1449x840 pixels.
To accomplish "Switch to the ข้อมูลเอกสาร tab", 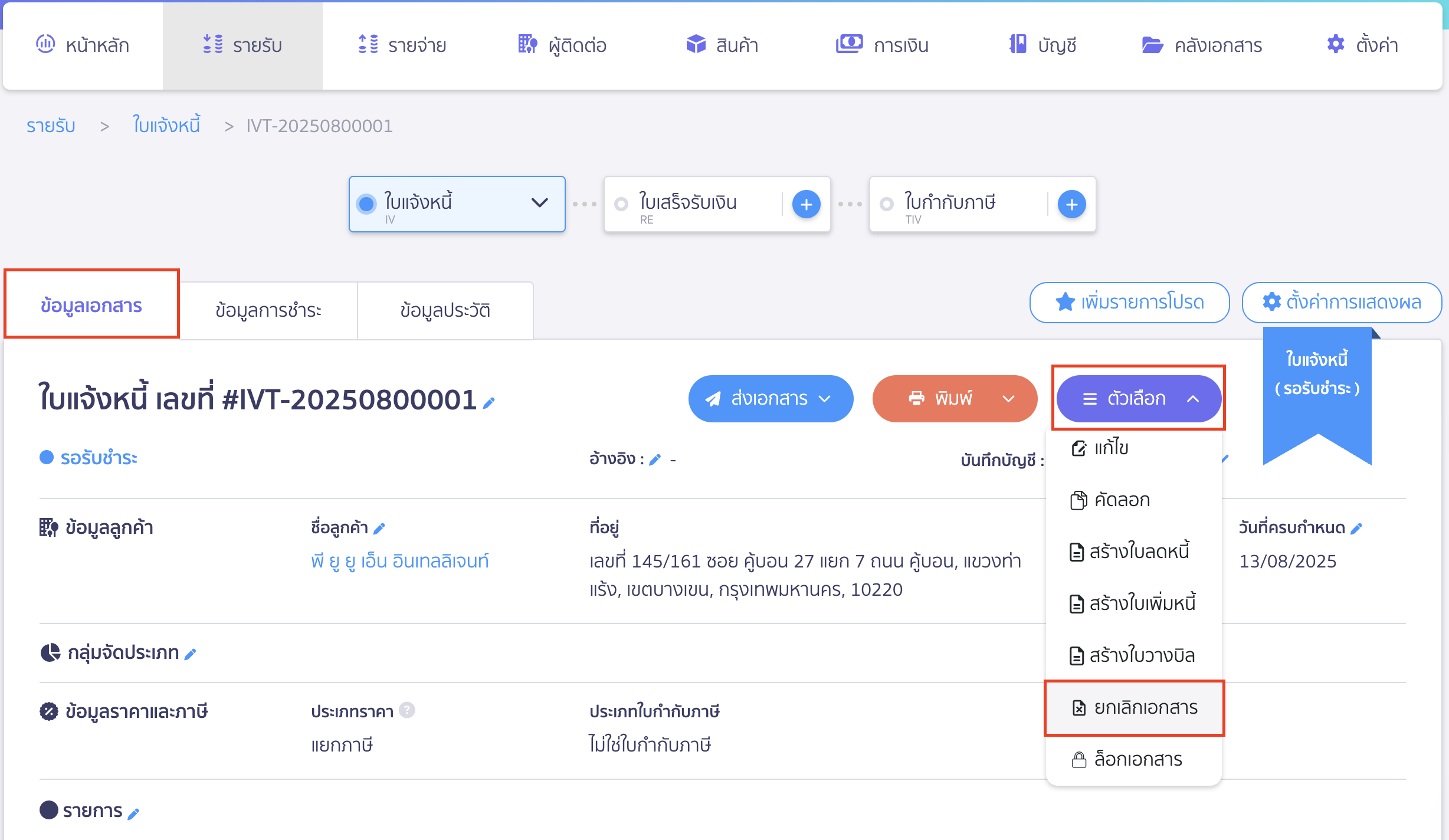I will pyautogui.click(x=91, y=304).
